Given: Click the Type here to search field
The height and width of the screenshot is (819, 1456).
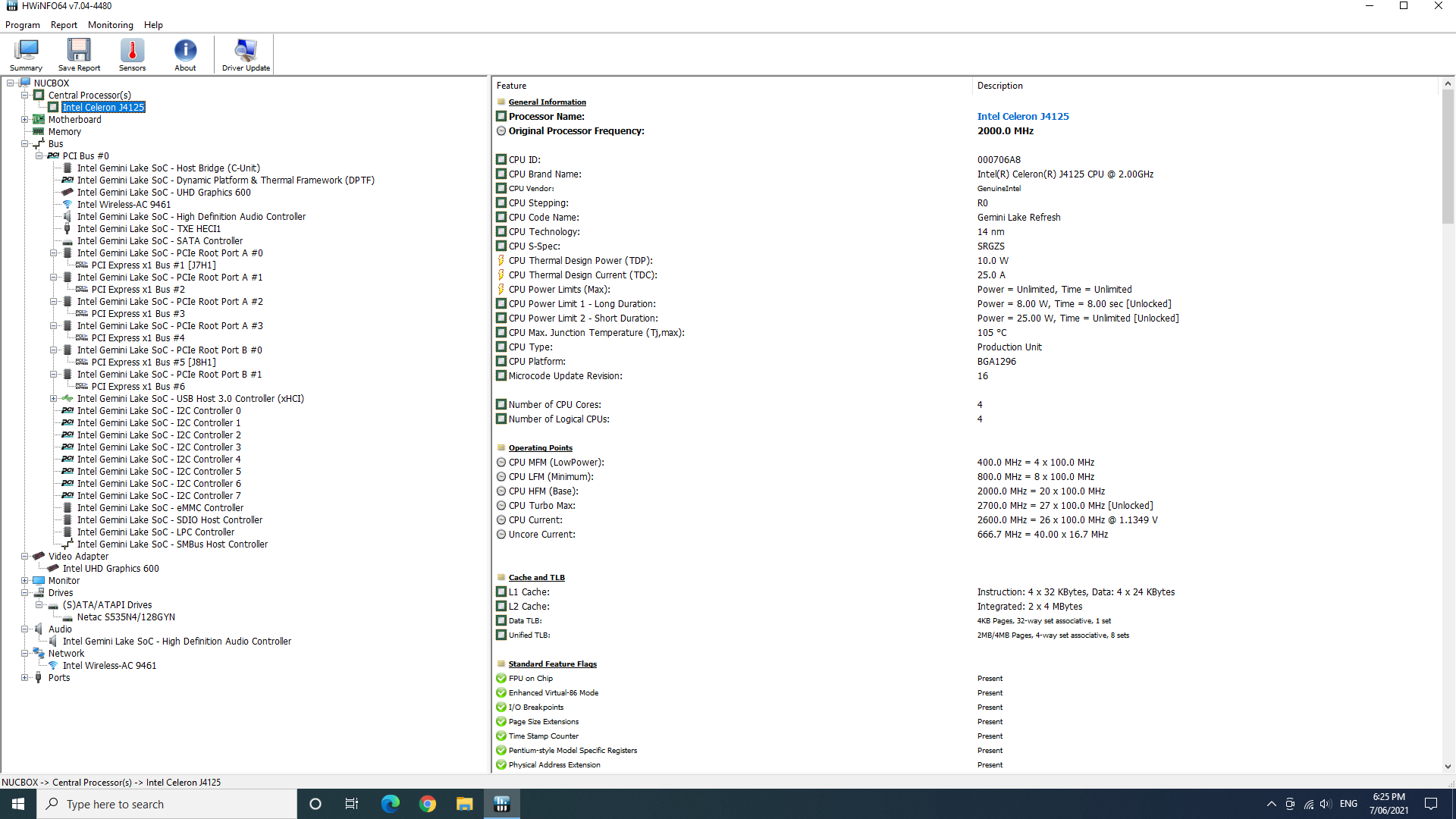Looking at the screenshot, I should [x=167, y=804].
